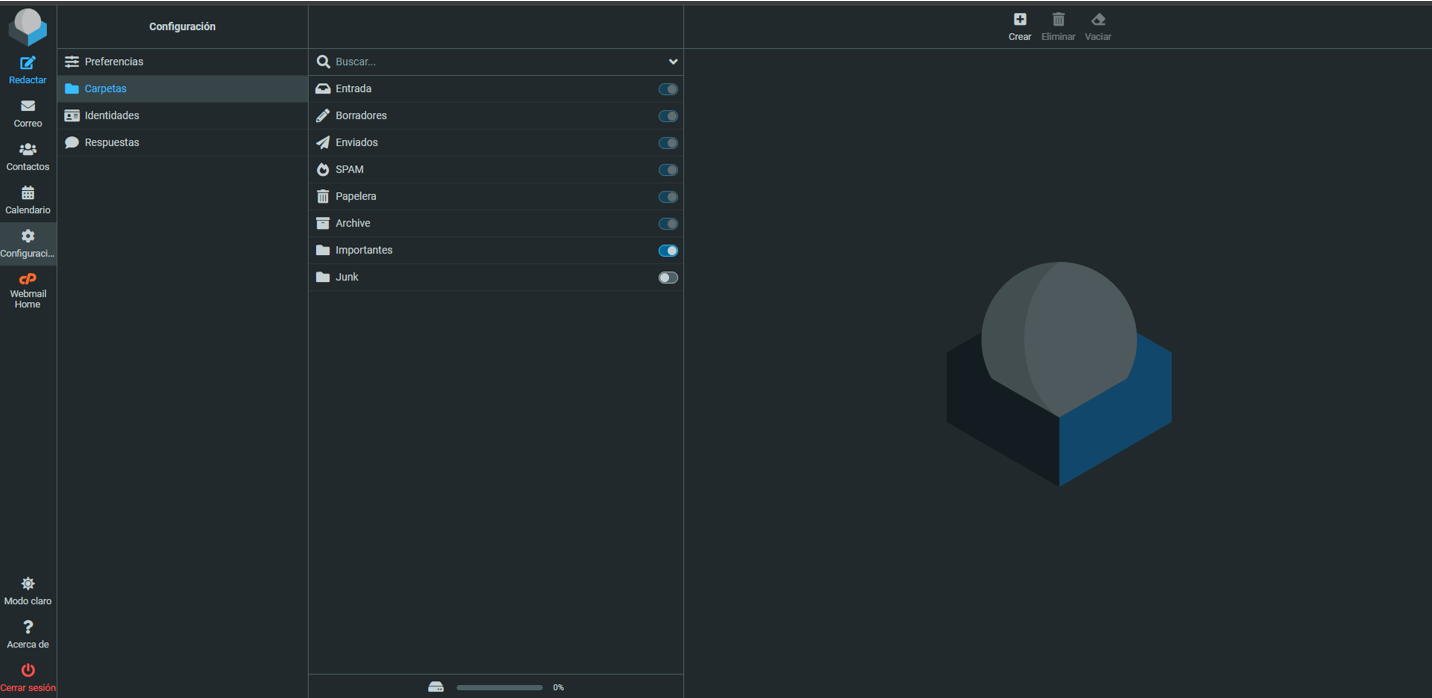Toggle subscription for Importantes folder

click(668, 251)
